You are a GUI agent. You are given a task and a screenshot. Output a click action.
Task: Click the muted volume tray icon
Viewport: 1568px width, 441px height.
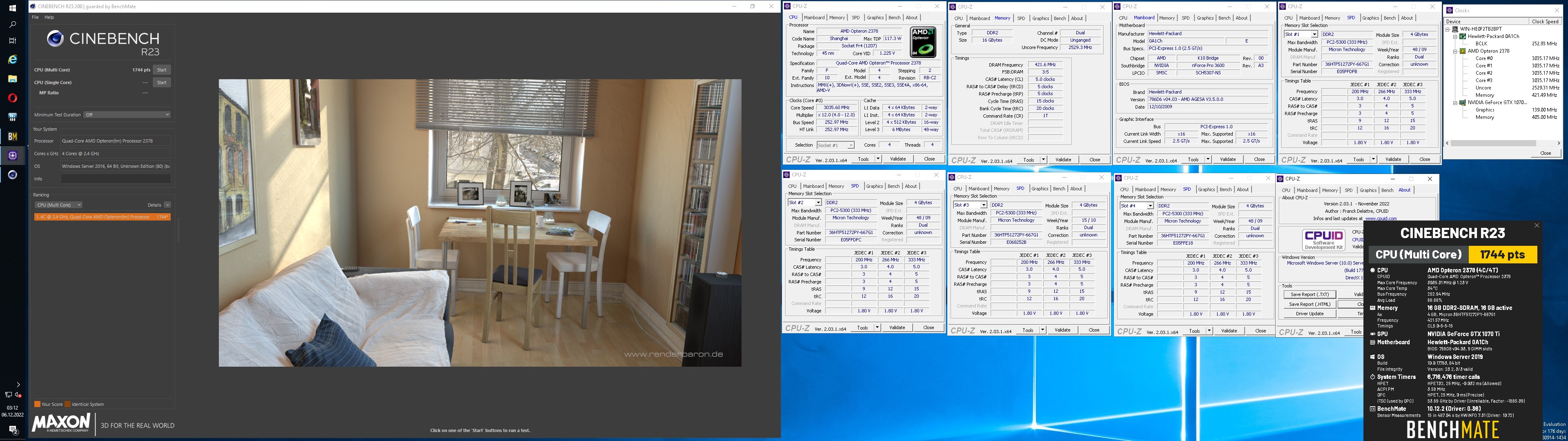[18, 395]
